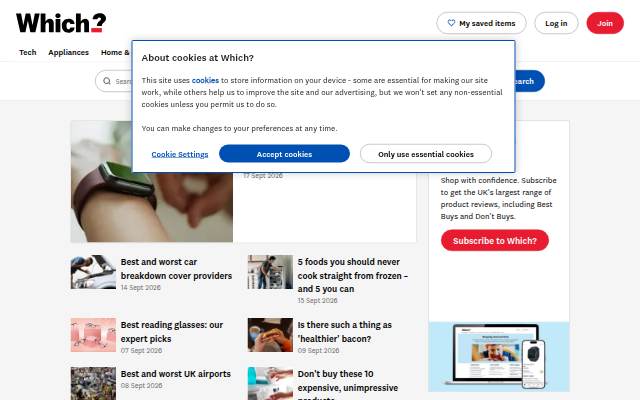Click the Log in button
This screenshot has height=400, width=640.
click(x=556, y=23)
